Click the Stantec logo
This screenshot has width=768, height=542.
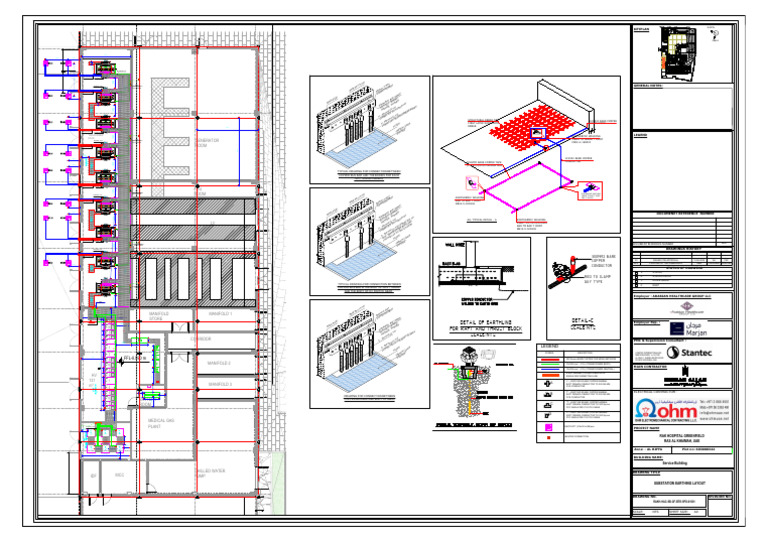690,353
